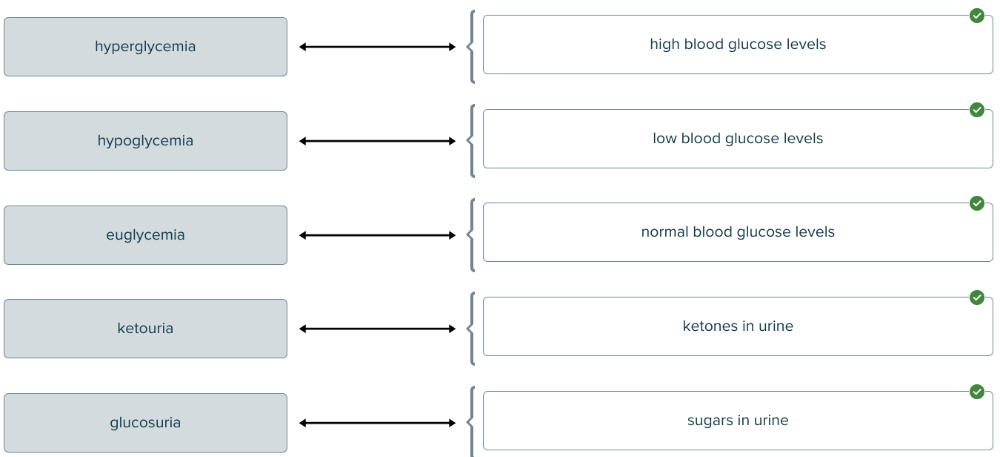The width and height of the screenshot is (1000, 457).
Task: Click the connector arrow next to ketouria
Action: tap(377, 329)
